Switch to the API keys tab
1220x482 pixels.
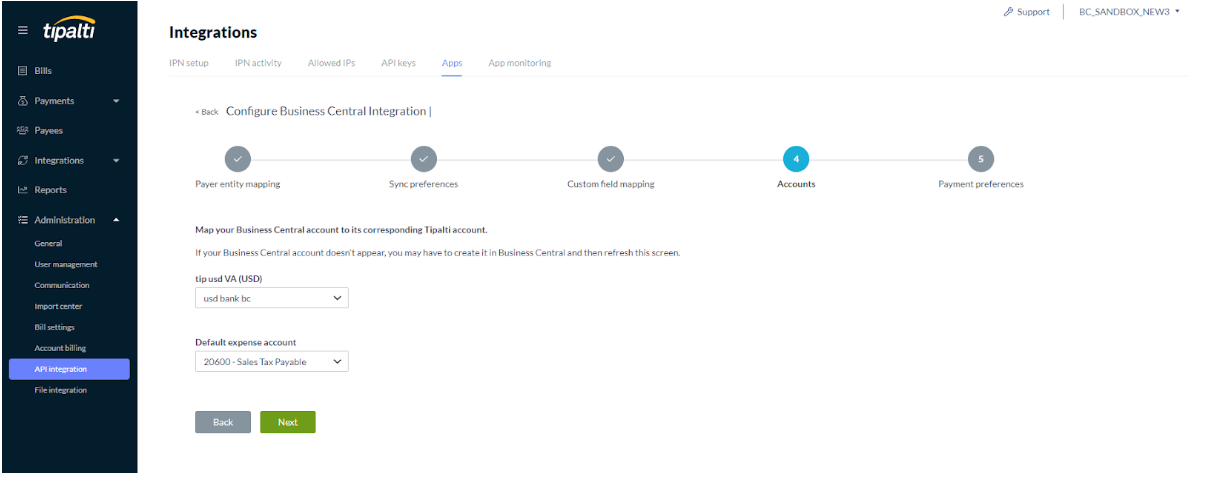(398, 63)
